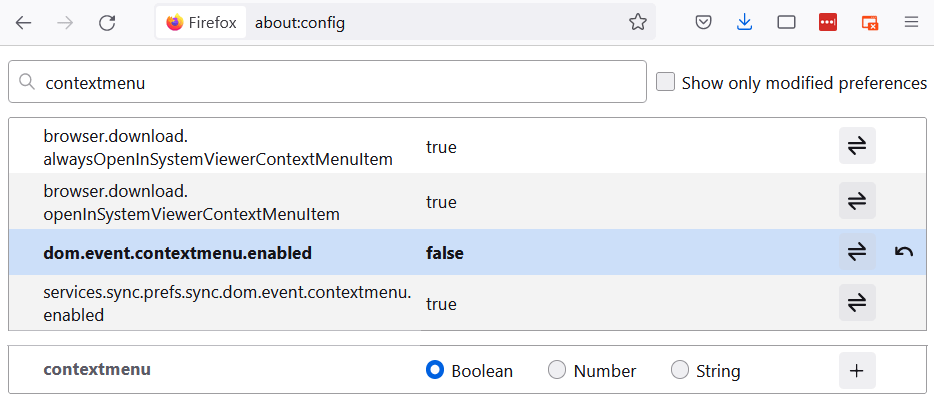Add the new contextmenu preference with plus

tap(857, 370)
